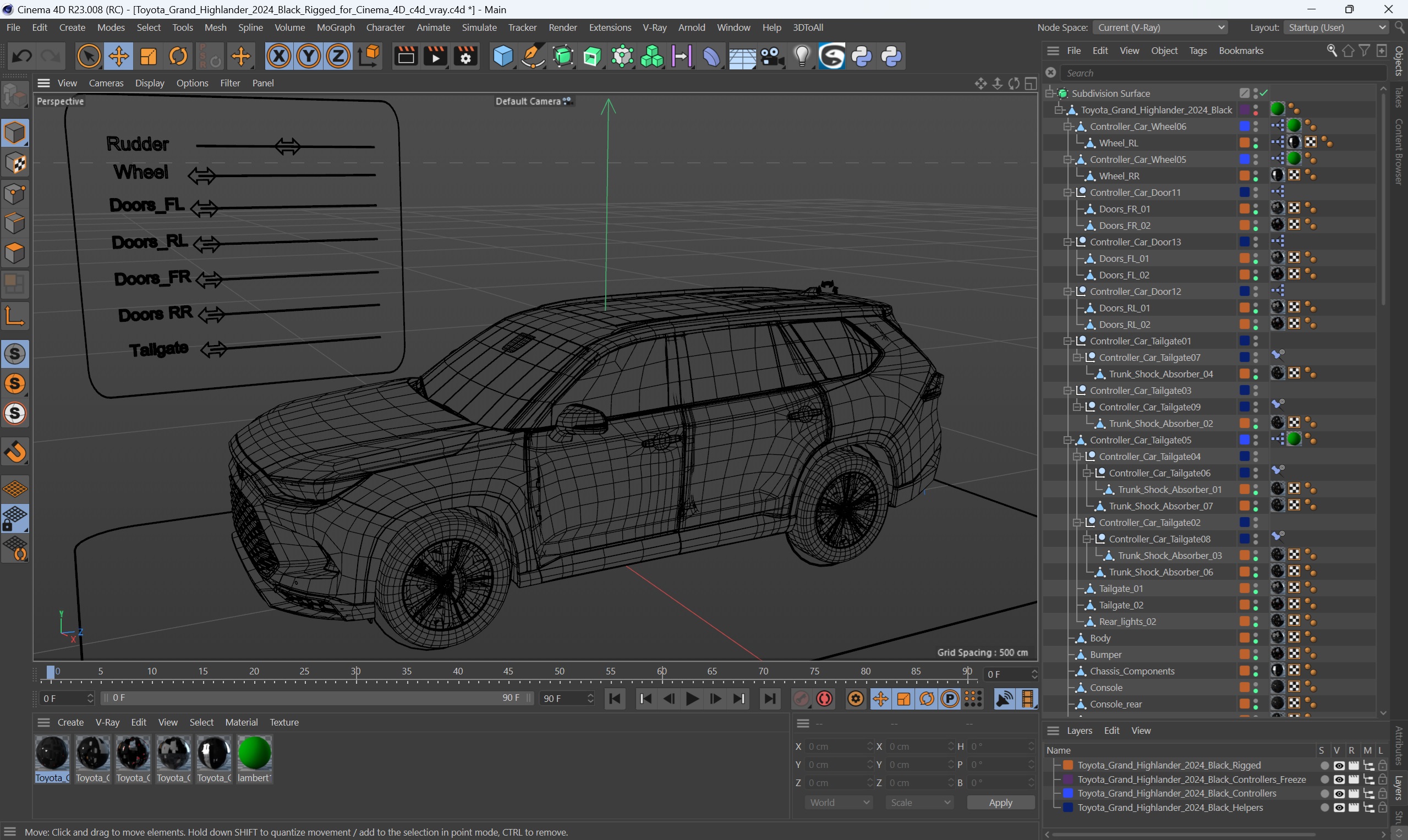This screenshot has width=1408, height=840.
Task: Click orange layer color of Wheel_RL
Action: pyautogui.click(x=1245, y=142)
